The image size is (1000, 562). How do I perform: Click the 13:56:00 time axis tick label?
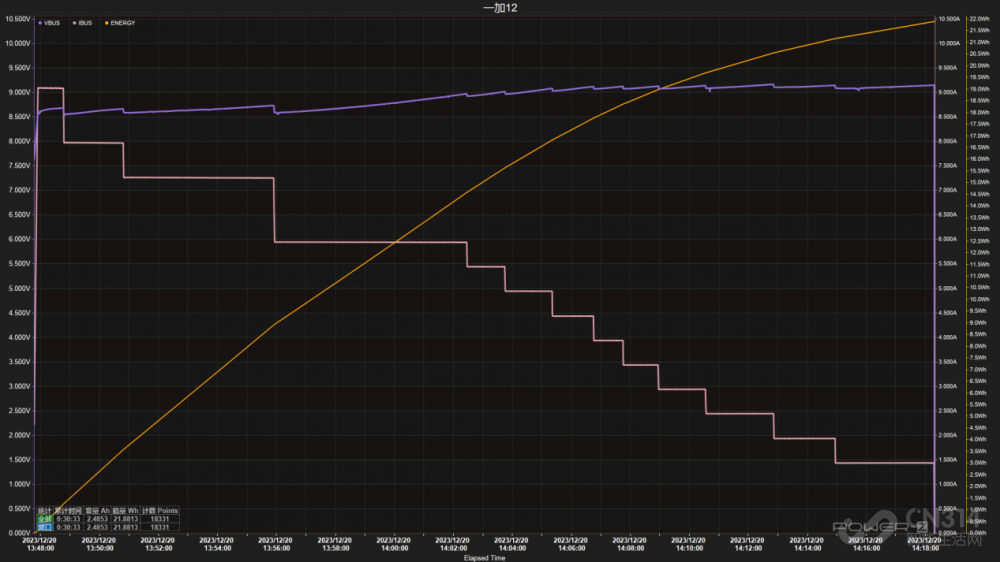tap(275, 547)
